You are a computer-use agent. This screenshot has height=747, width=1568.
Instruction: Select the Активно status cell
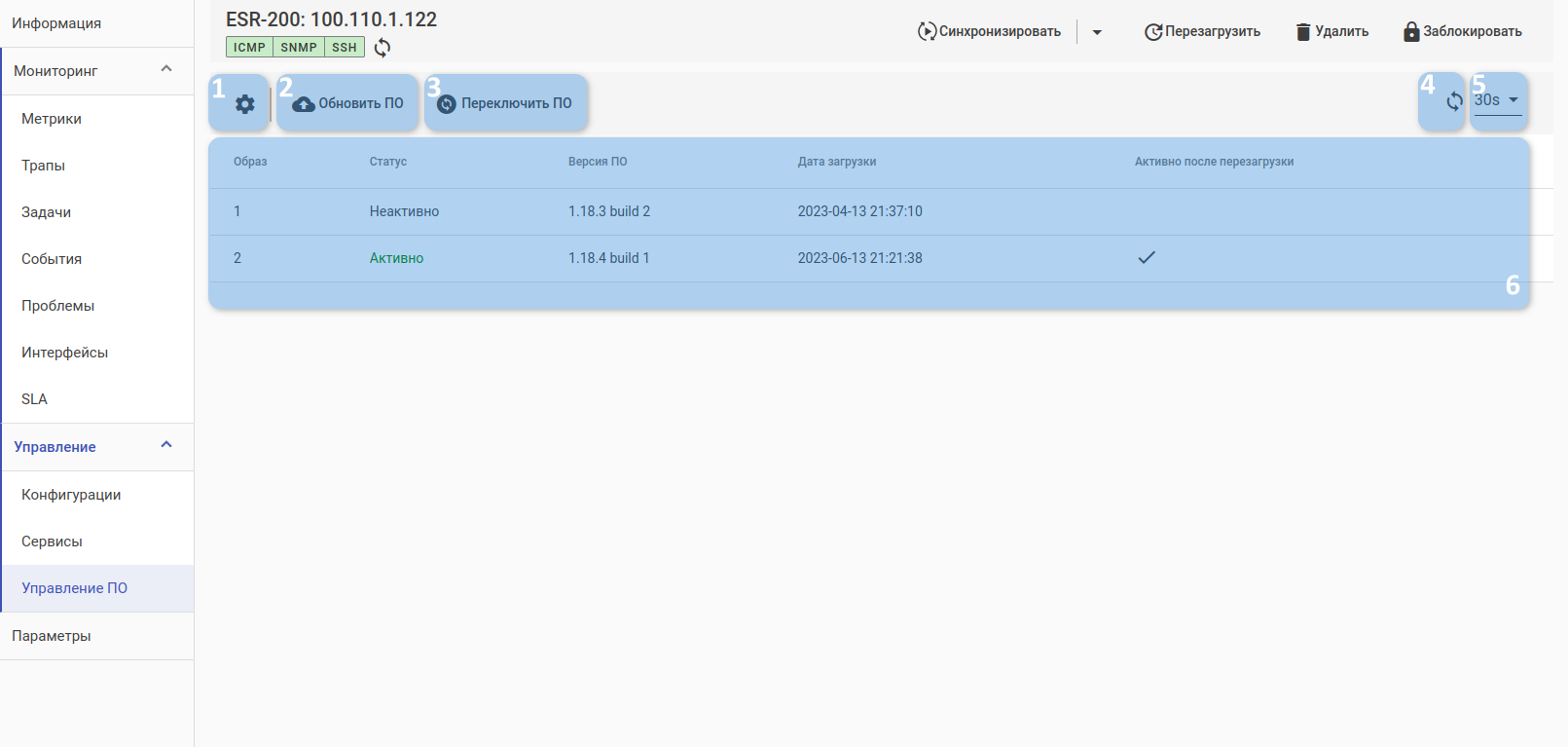point(396,258)
